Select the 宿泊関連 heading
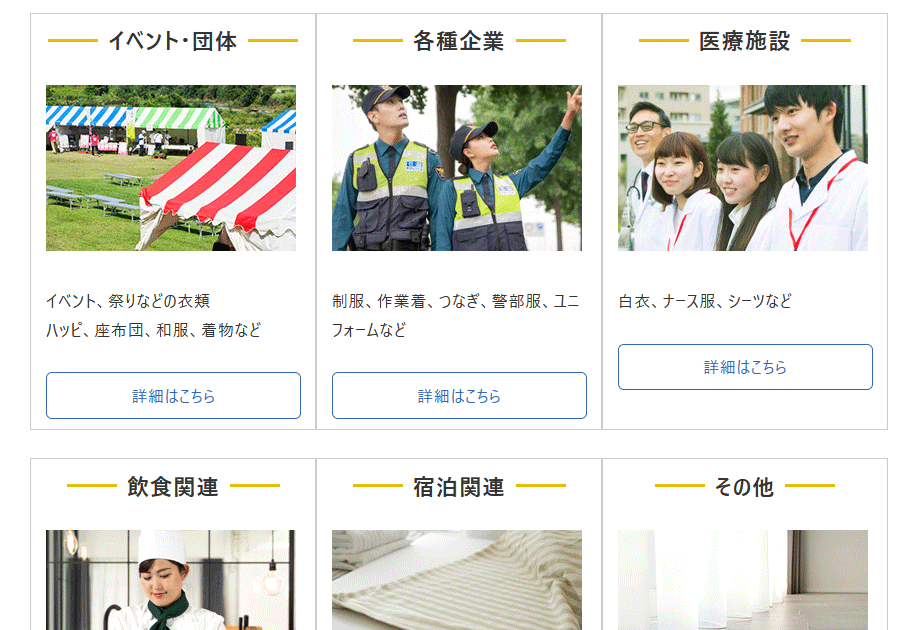The width and height of the screenshot is (914, 630). coord(459,487)
